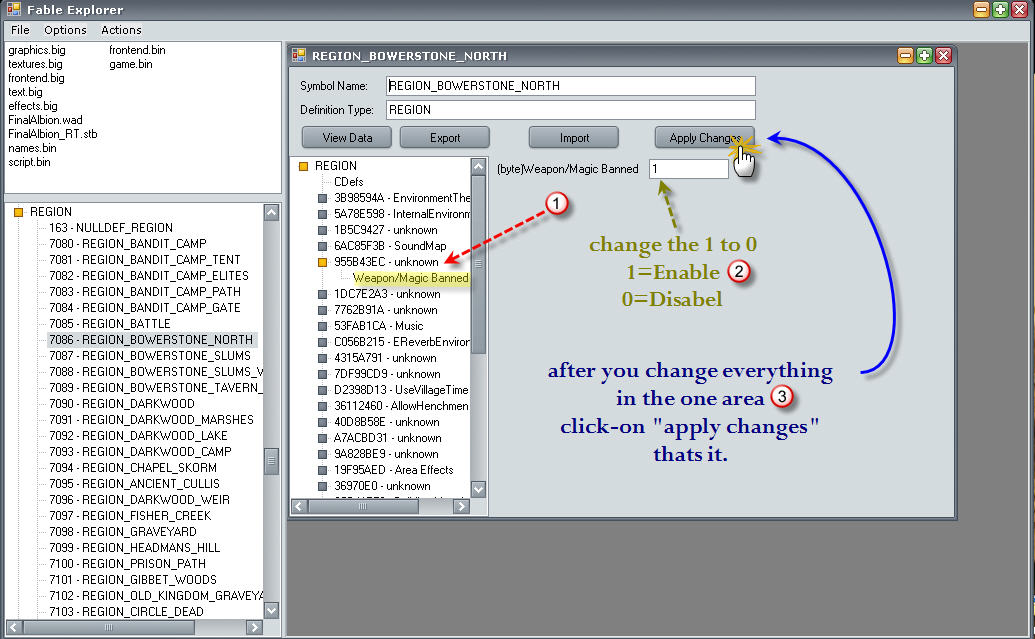Select the Weapon/Magic Banned tree entry
The height and width of the screenshot is (639, 1035).
click(x=410, y=278)
